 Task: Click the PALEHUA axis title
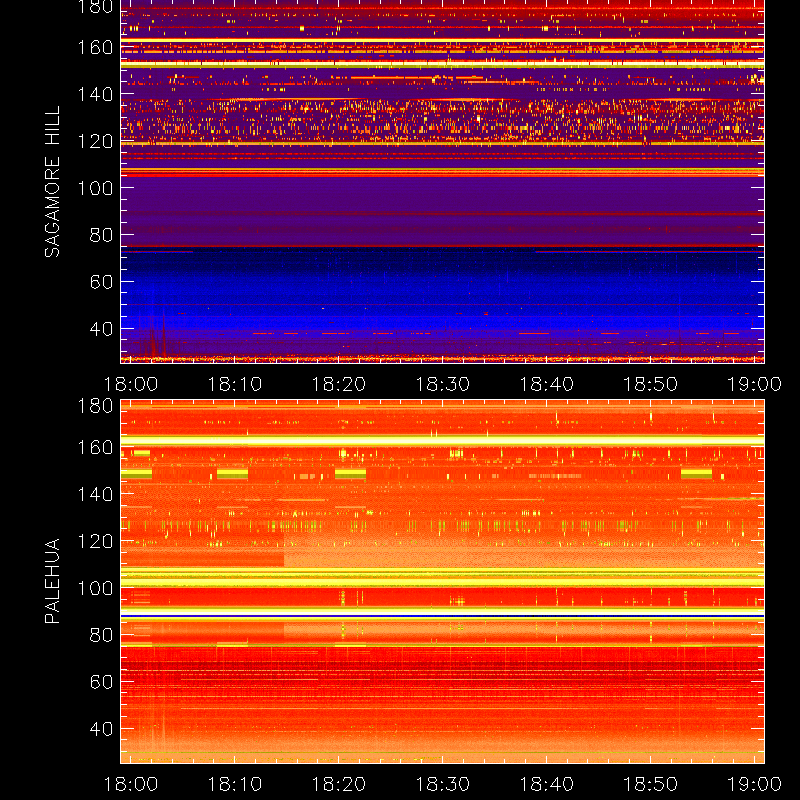[52, 581]
